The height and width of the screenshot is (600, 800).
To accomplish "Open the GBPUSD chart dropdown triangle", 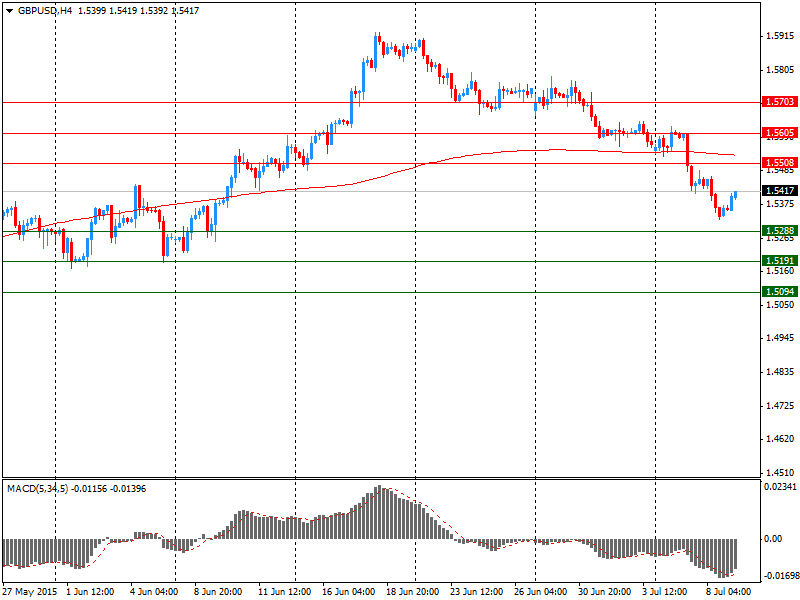I will pos(9,11).
